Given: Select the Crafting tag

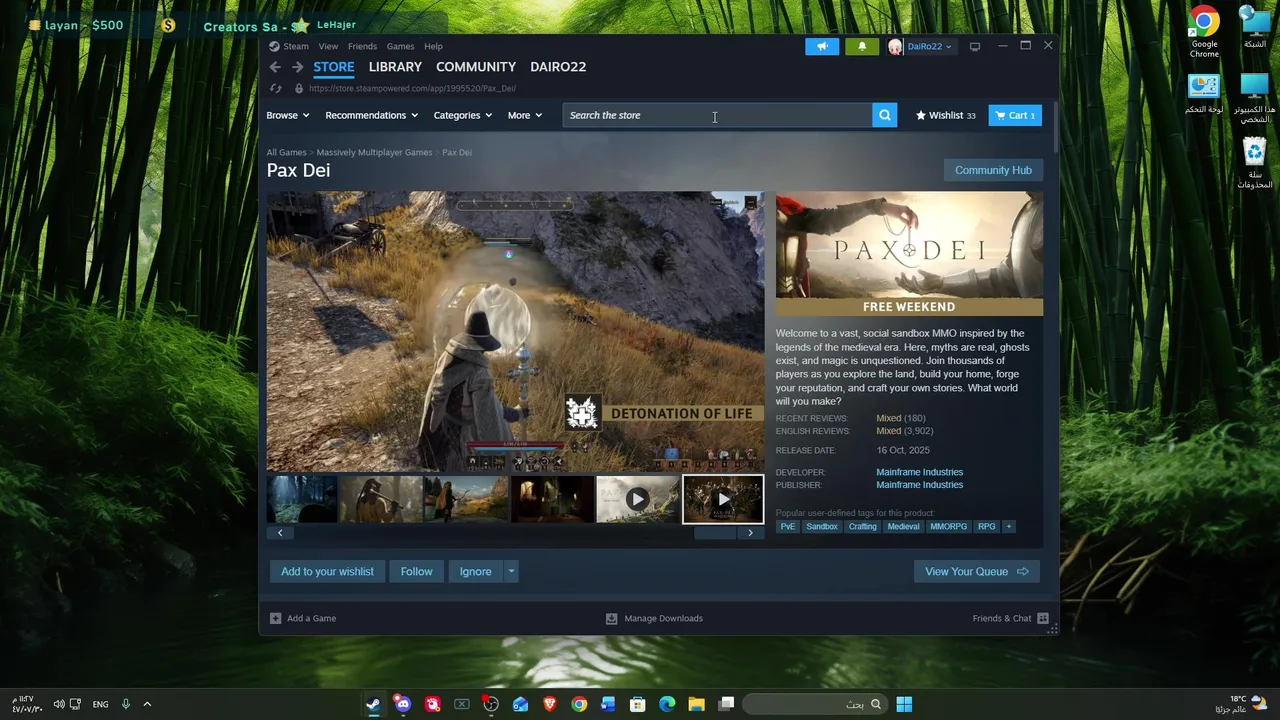Looking at the screenshot, I should click(x=862, y=526).
